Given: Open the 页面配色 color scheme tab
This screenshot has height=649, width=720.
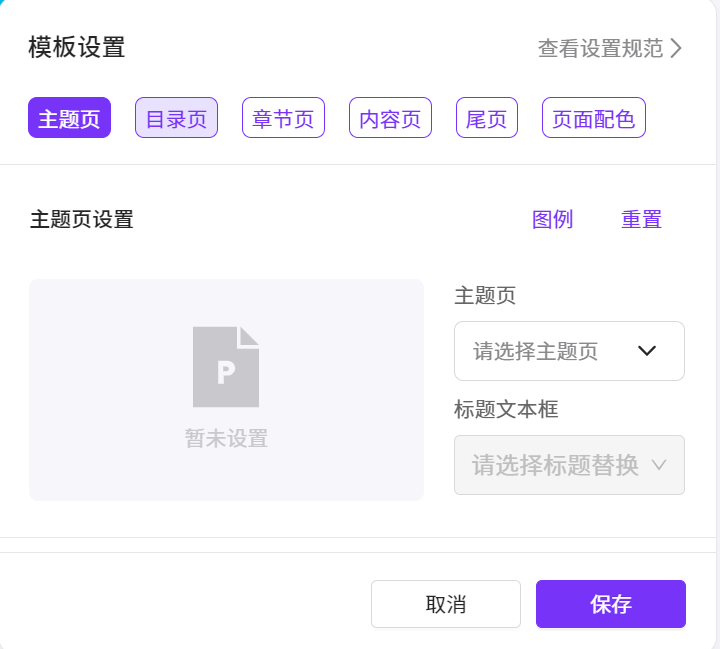Looking at the screenshot, I should pyautogui.click(x=593, y=118).
